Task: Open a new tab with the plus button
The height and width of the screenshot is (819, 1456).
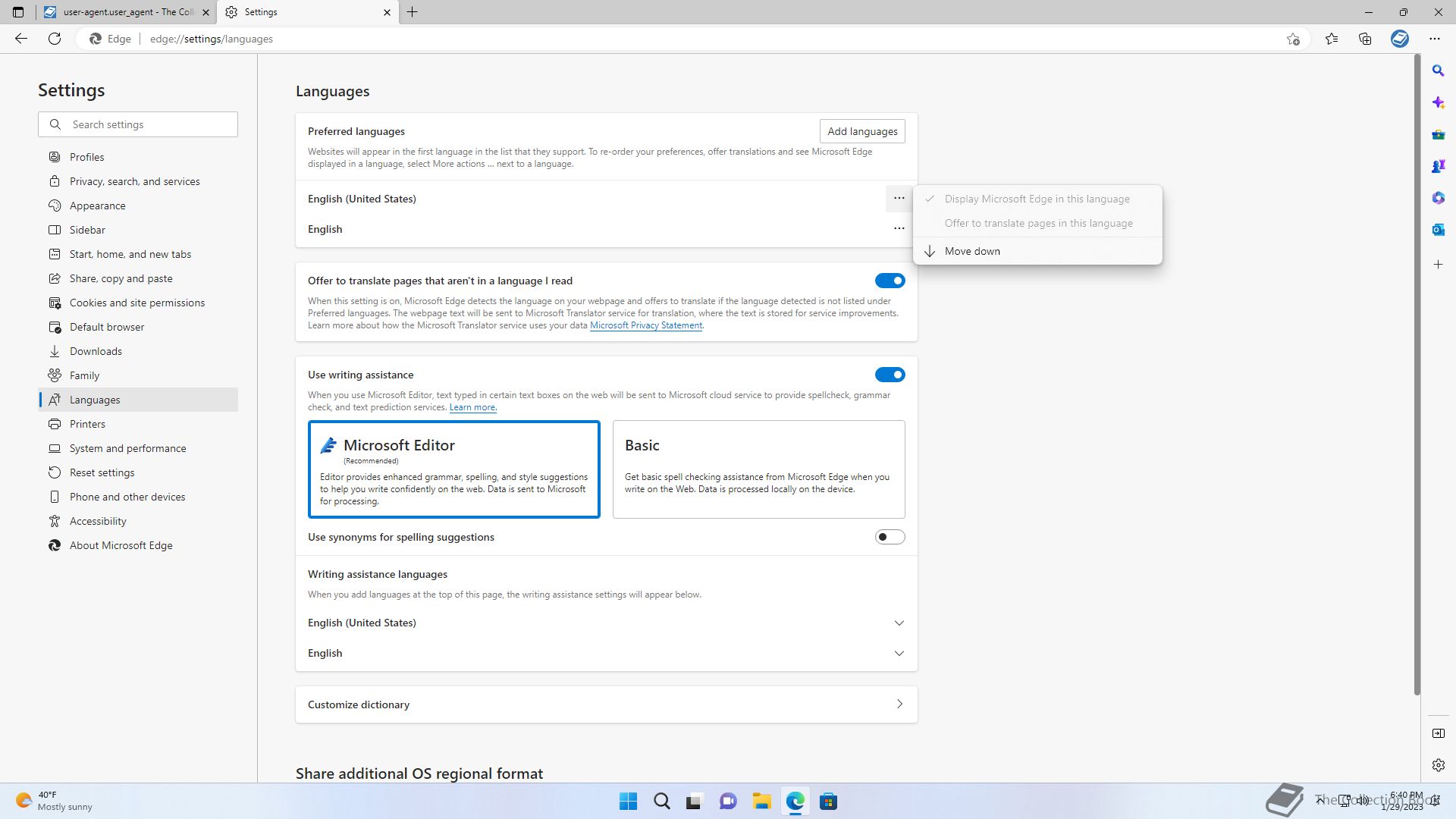Action: (x=413, y=12)
